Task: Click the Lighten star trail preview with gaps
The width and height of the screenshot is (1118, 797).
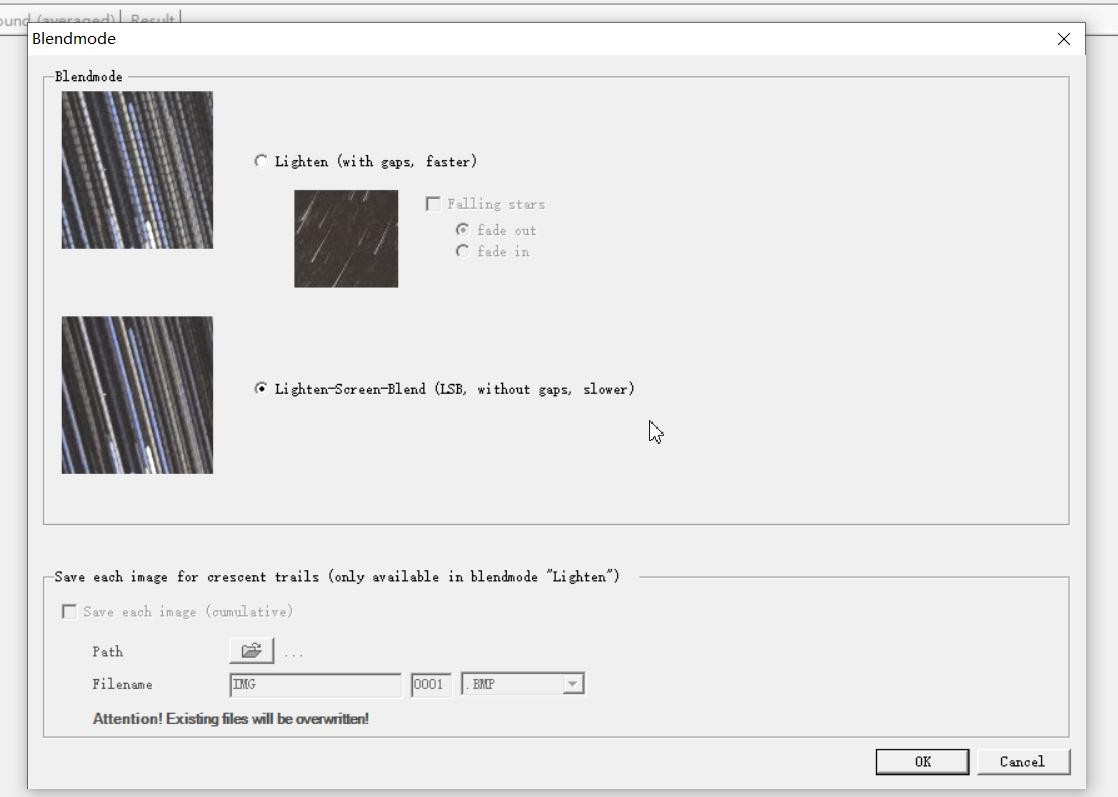Action: (137, 170)
